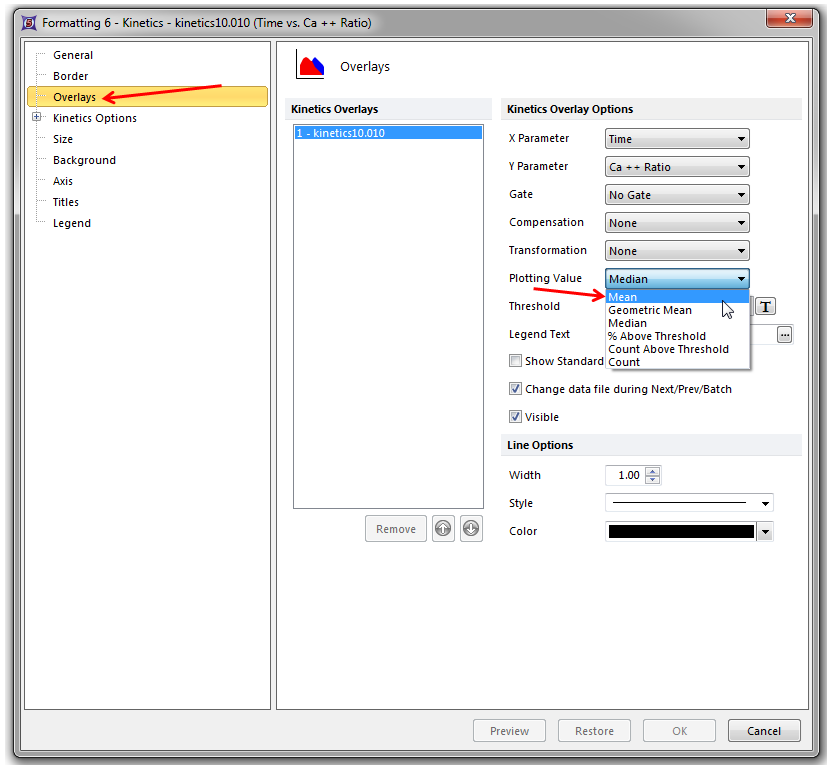
Task: Select Mean from the Plotting Value list
Action: (623, 297)
